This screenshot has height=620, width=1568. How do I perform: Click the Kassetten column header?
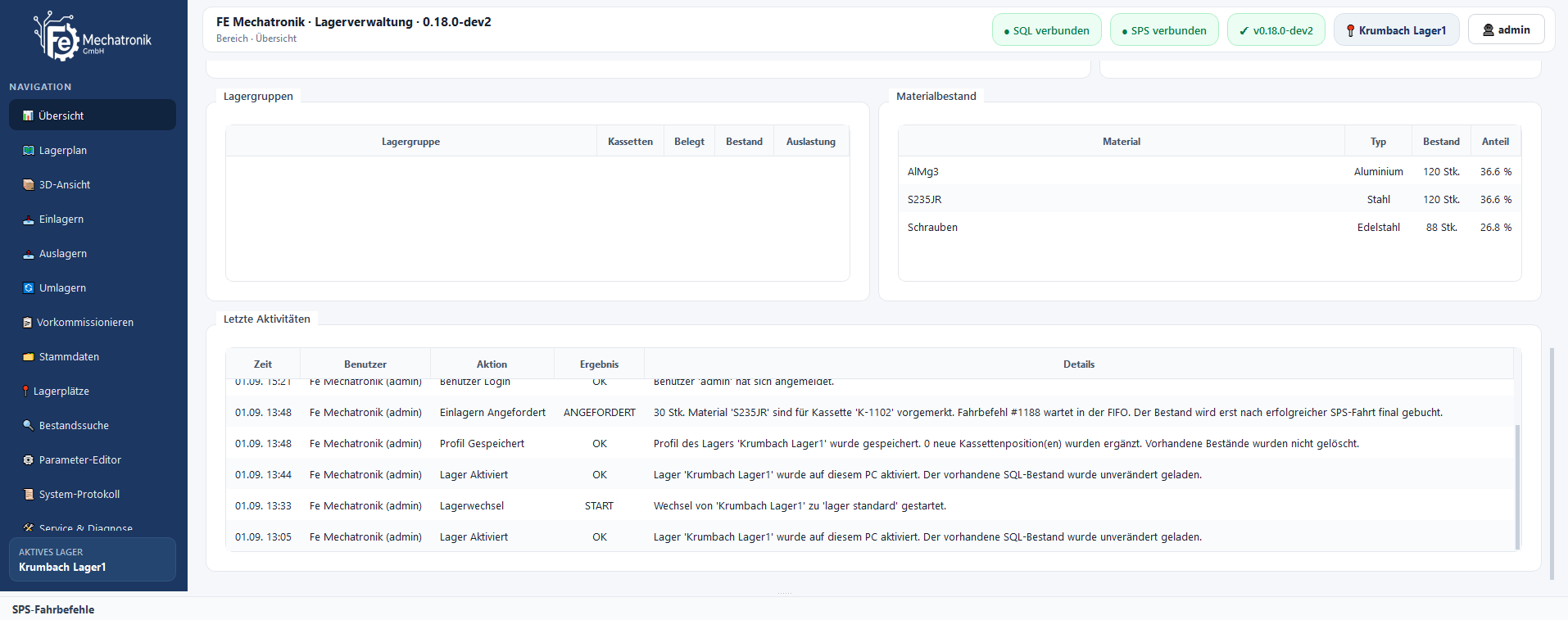630,142
